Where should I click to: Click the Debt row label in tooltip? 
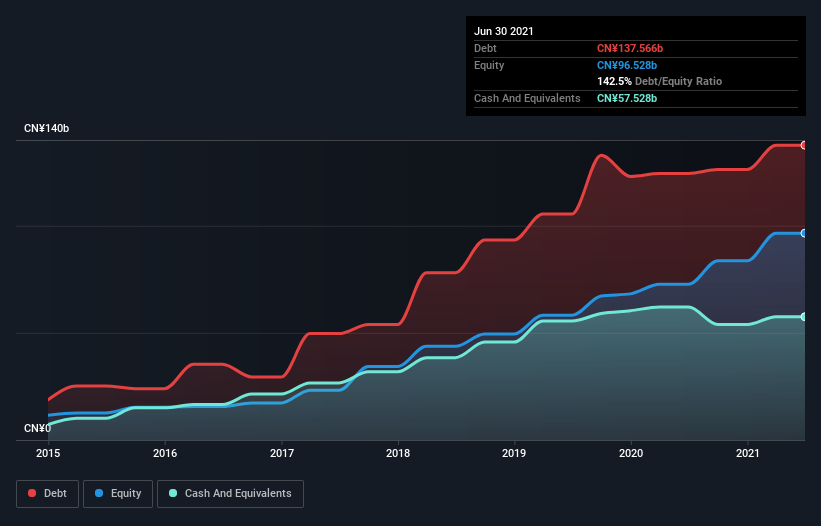(x=485, y=48)
